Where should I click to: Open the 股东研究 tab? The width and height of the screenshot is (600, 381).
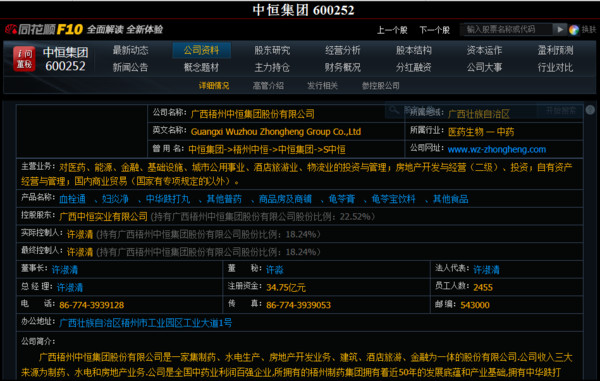pyautogui.click(x=272, y=50)
